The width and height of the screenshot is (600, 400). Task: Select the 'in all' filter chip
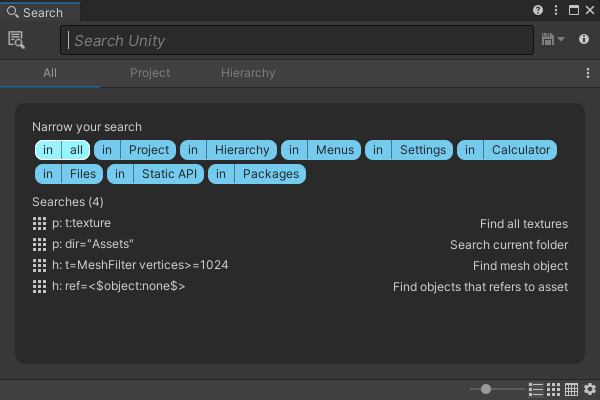point(62,150)
